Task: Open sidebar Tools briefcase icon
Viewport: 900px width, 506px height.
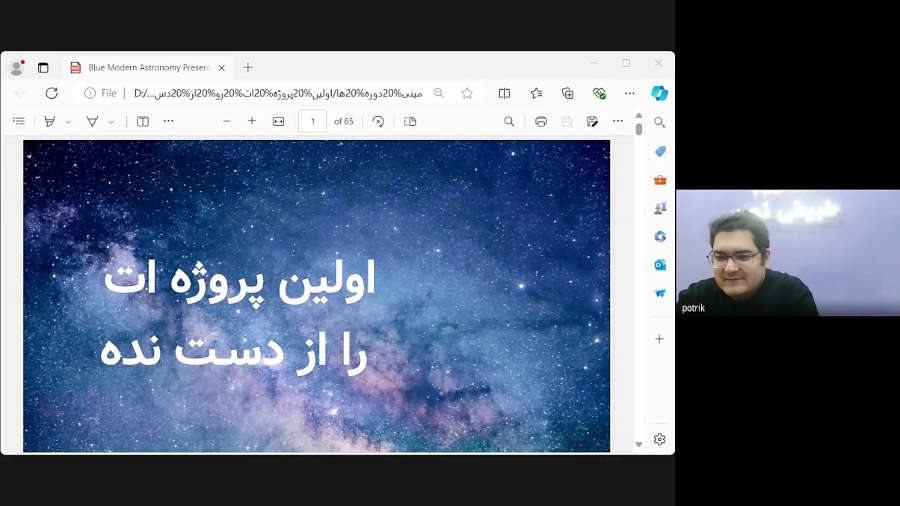Action: (660, 180)
